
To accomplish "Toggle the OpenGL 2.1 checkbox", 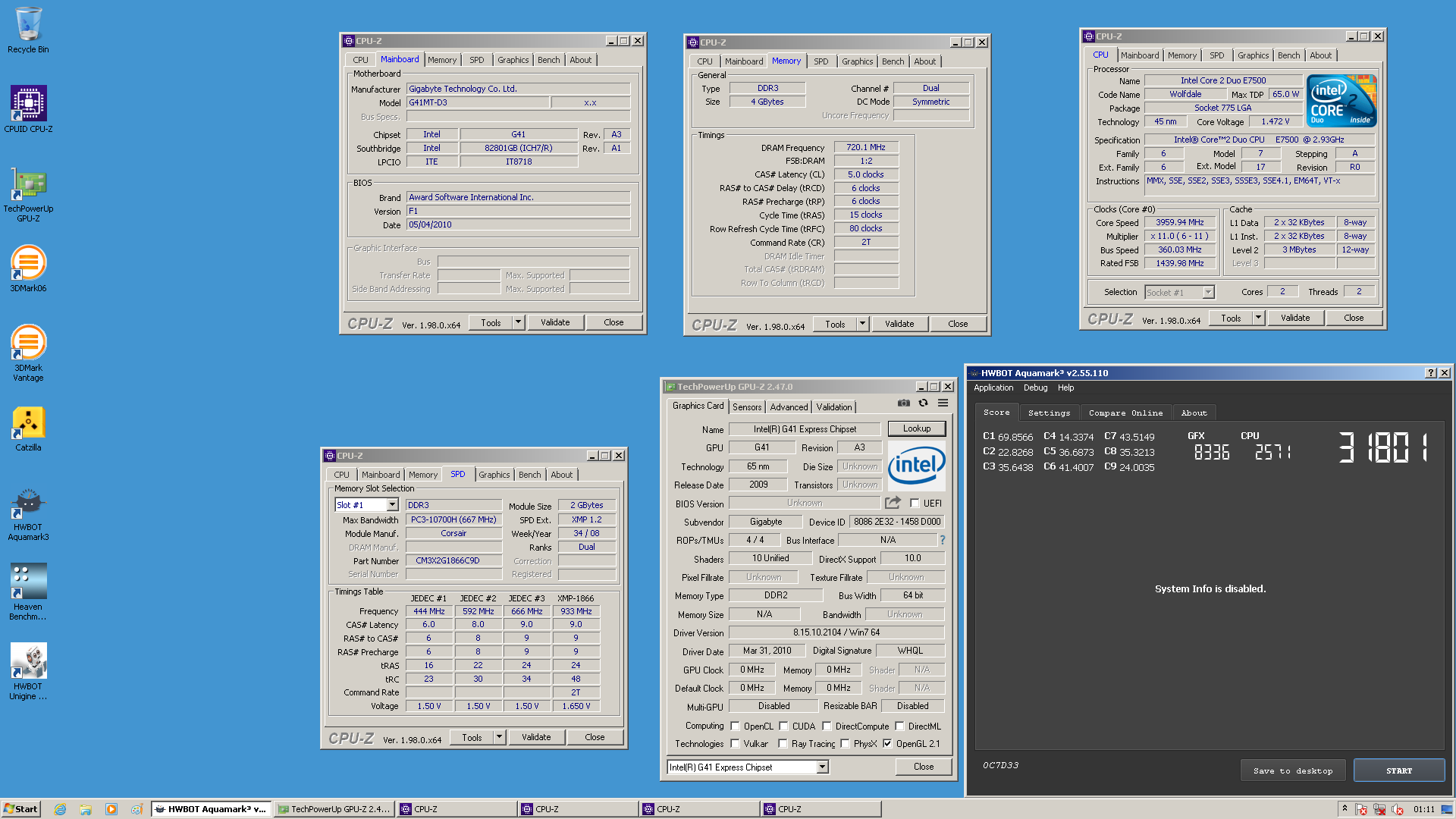I will [x=887, y=744].
